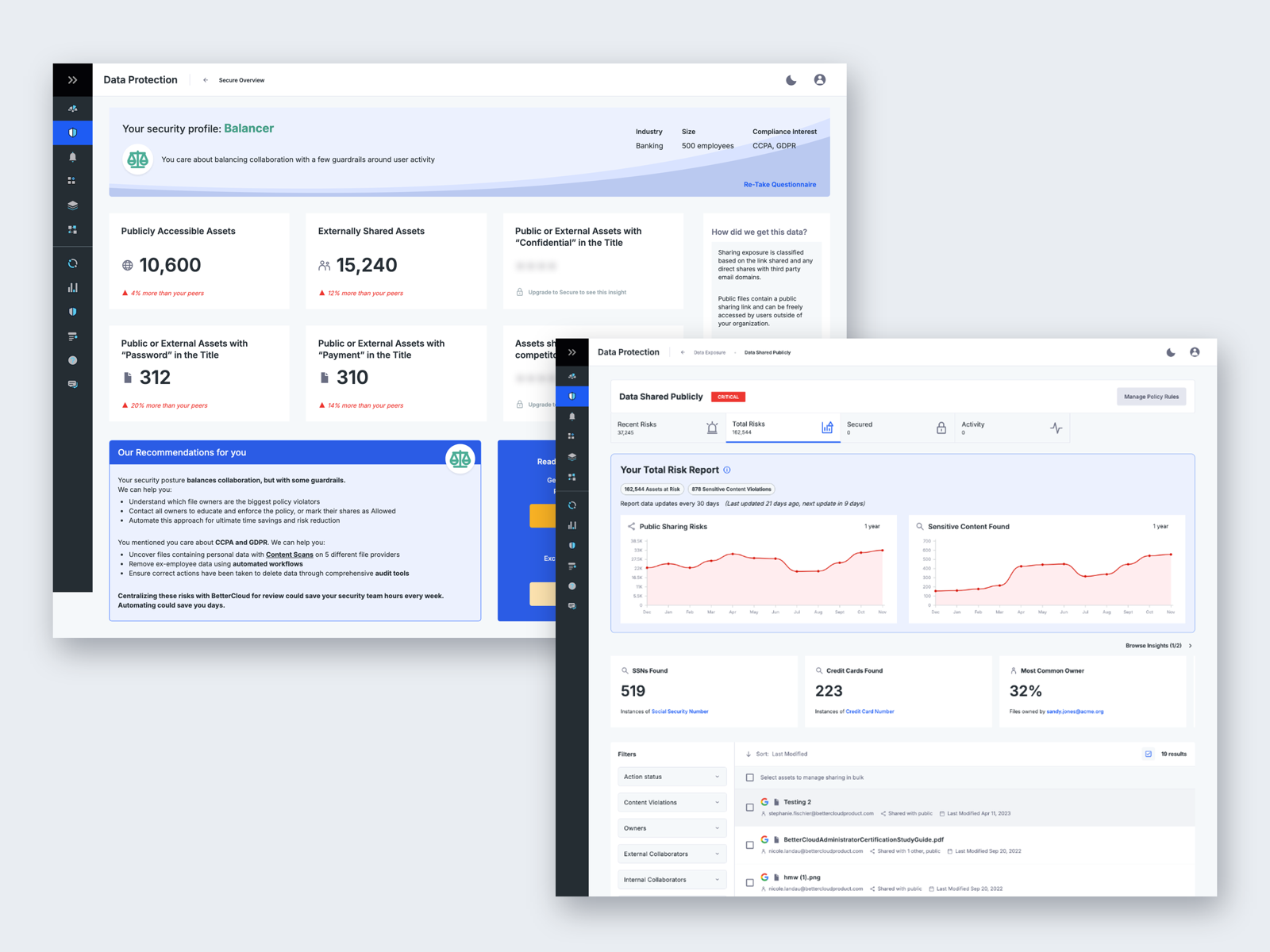Click the select-all icon beside 19 results
The width and height of the screenshot is (1270, 952).
coord(1149,754)
